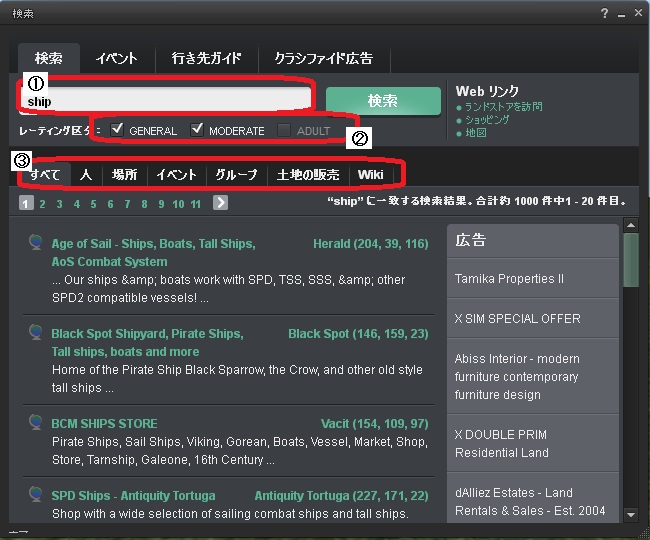
Task: Open the クラシファイド広告 tab
Action: pos(324,58)
